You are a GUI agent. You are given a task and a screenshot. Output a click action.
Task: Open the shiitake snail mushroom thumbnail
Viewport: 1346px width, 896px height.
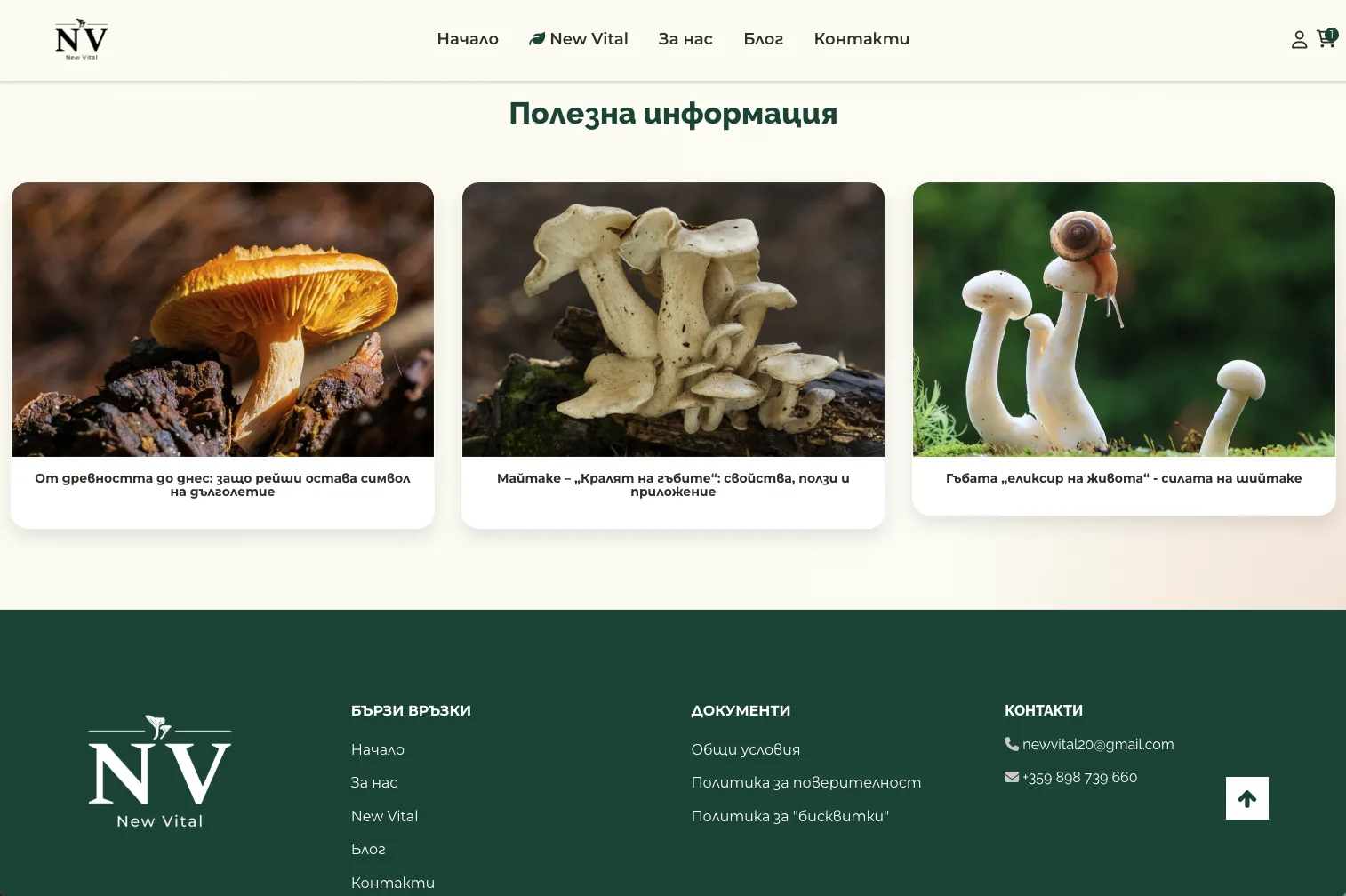click(1124, 320)
